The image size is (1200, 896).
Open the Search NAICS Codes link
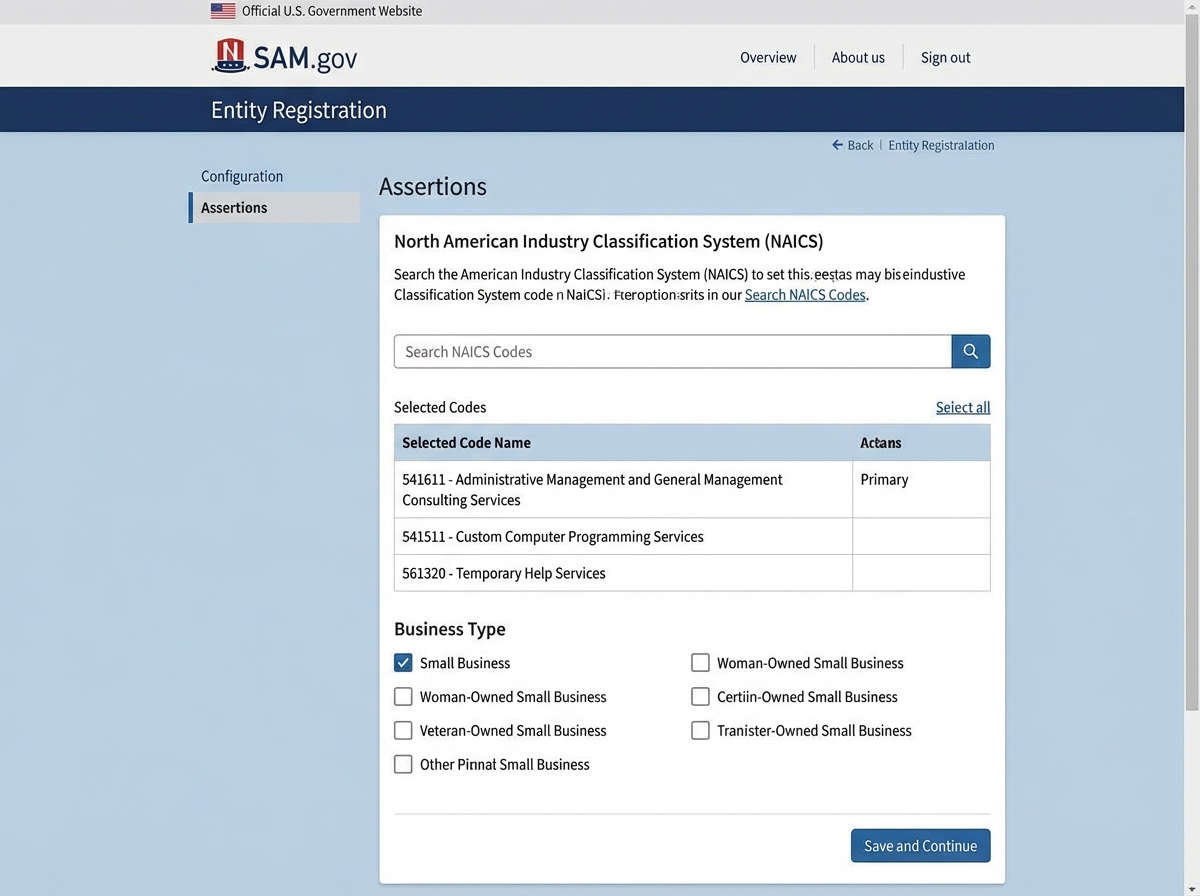pos(805,294)
